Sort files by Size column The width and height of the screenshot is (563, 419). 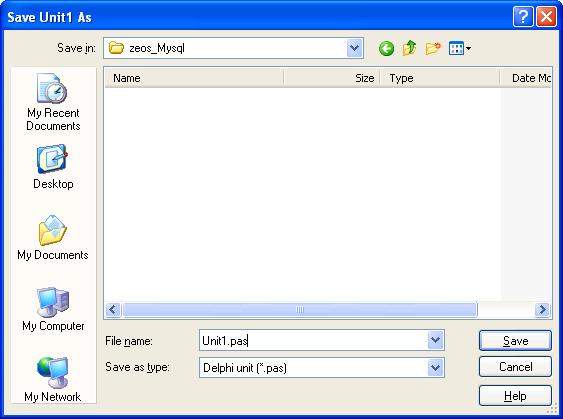tap(332, 78)
